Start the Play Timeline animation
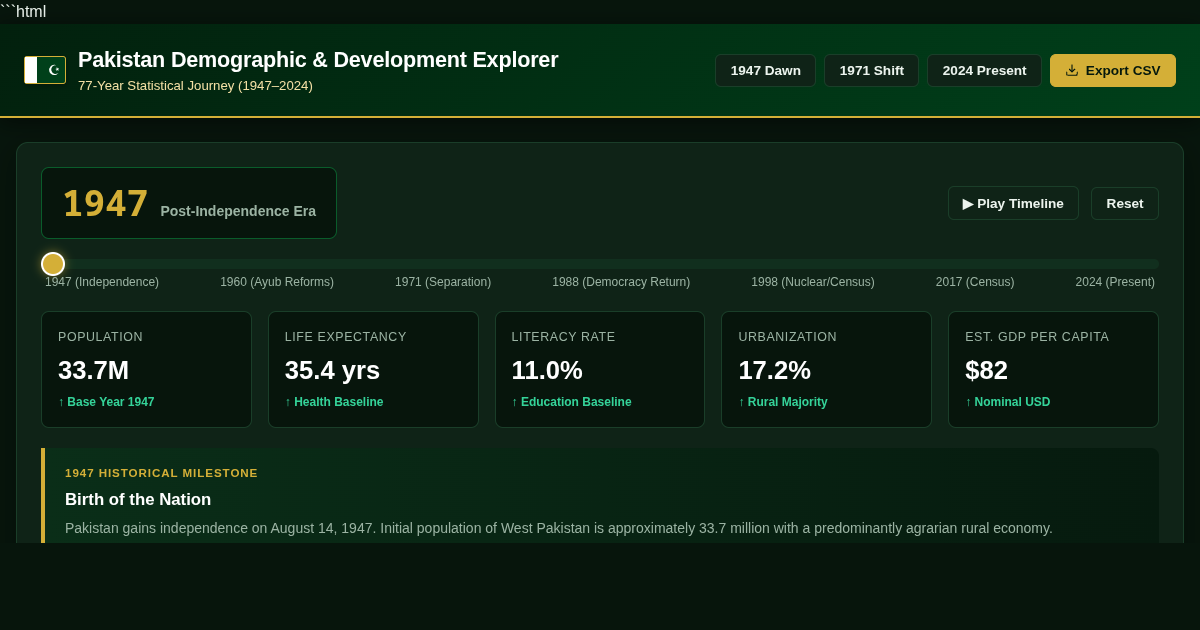 click(x=1013, y=203)
